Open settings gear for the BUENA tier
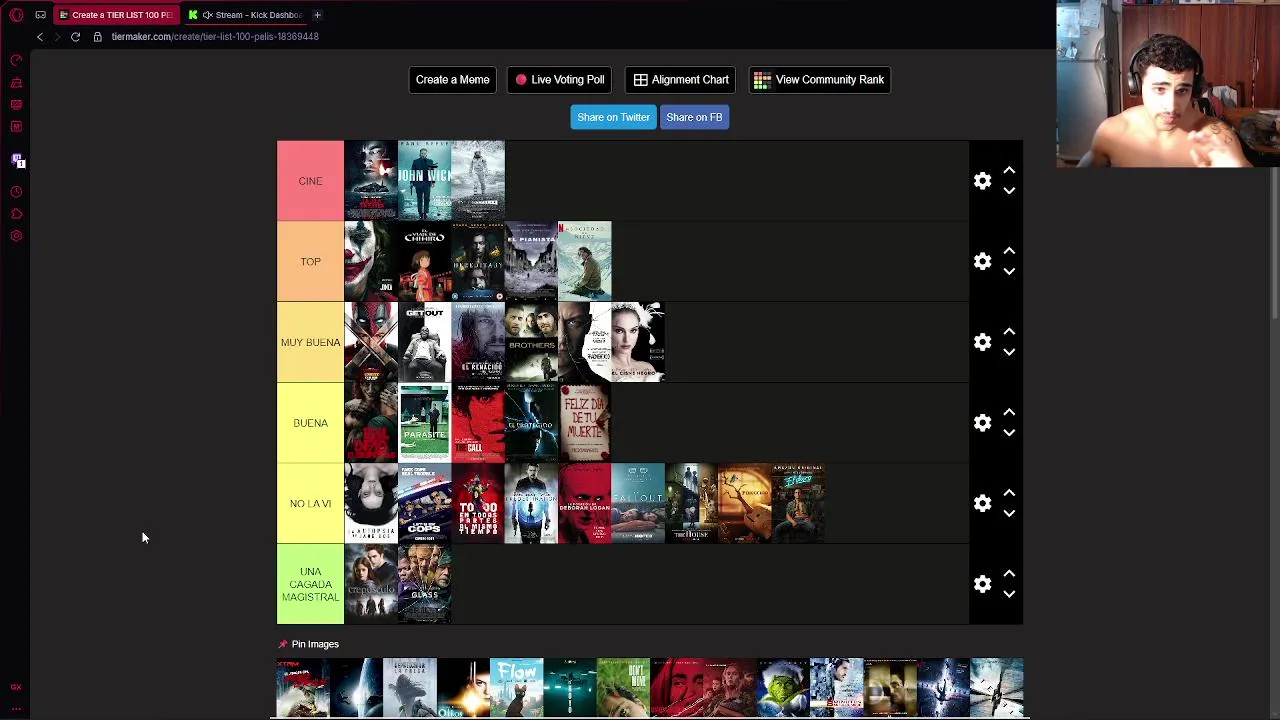Viewport: 1280px width, 720px height. pos(983,423)
